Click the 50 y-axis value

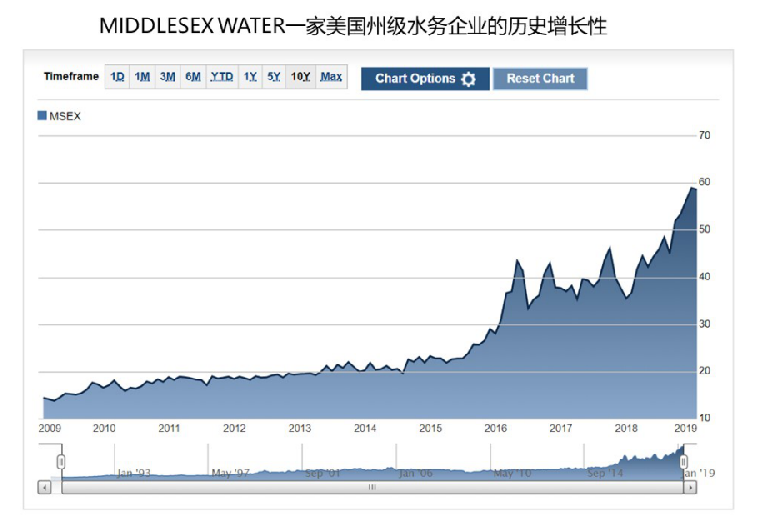pyautogui.click(x=704, y=229)
